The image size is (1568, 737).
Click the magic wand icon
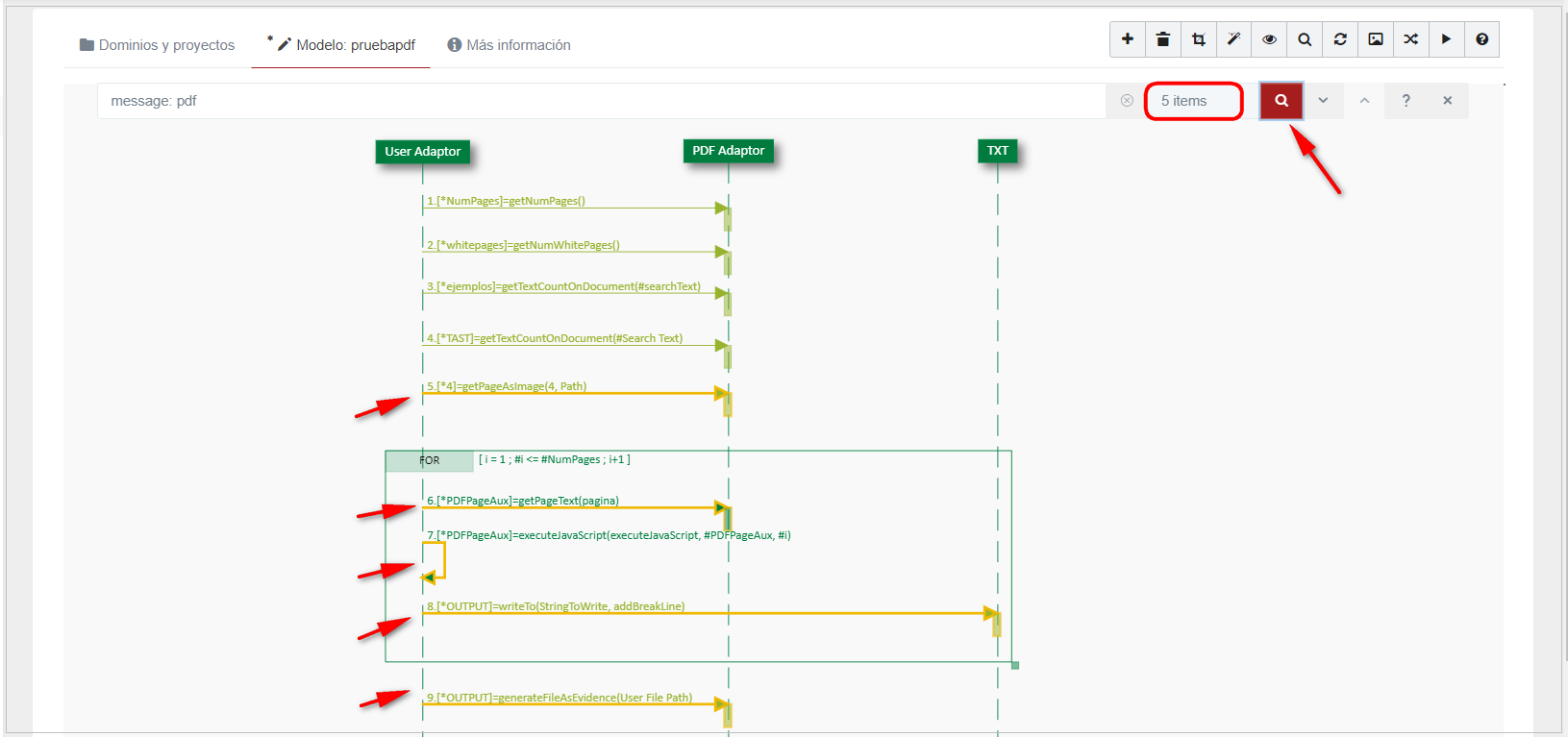pos(1233,39)
